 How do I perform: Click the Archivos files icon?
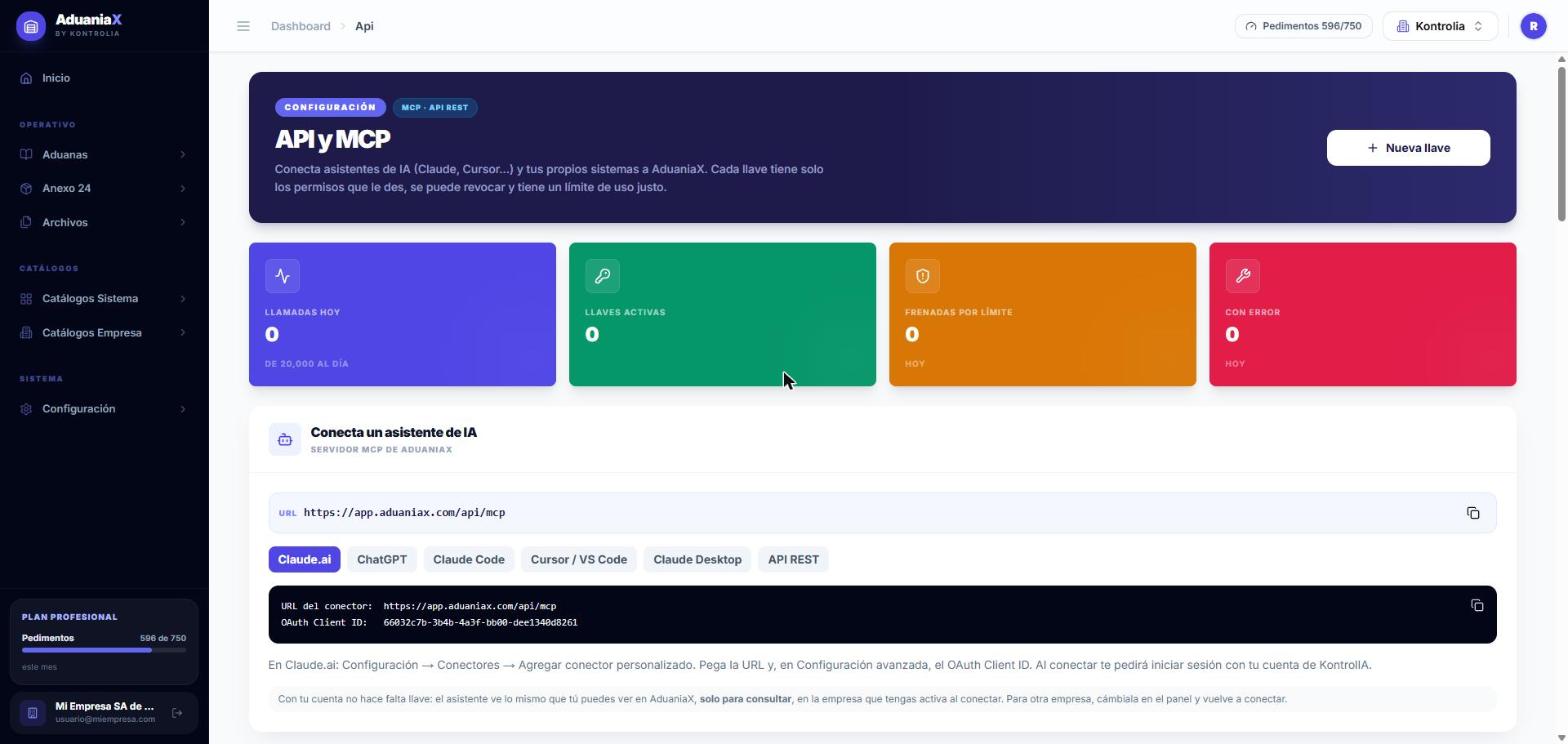click(26, 222)
